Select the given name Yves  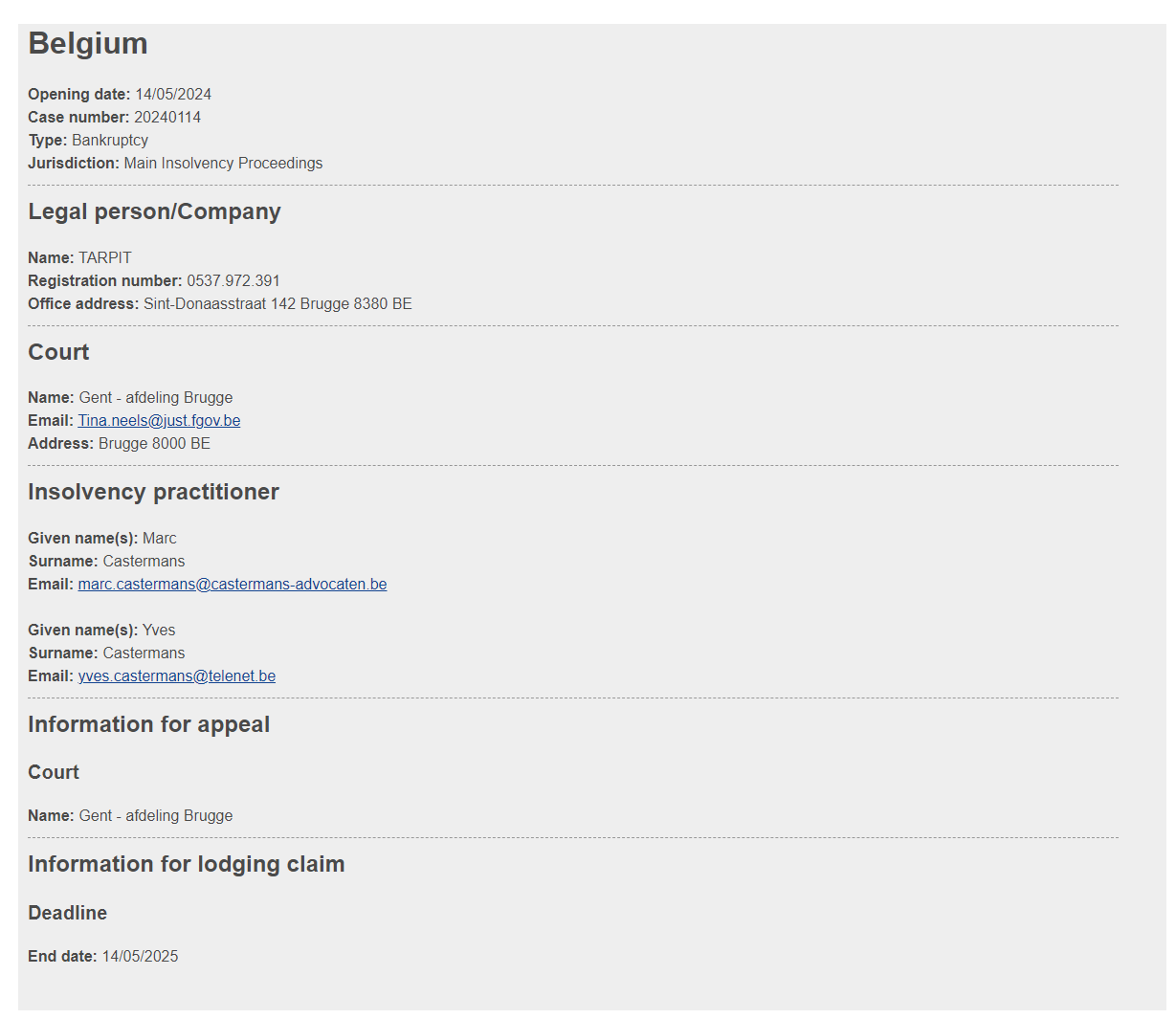[159, 631]
